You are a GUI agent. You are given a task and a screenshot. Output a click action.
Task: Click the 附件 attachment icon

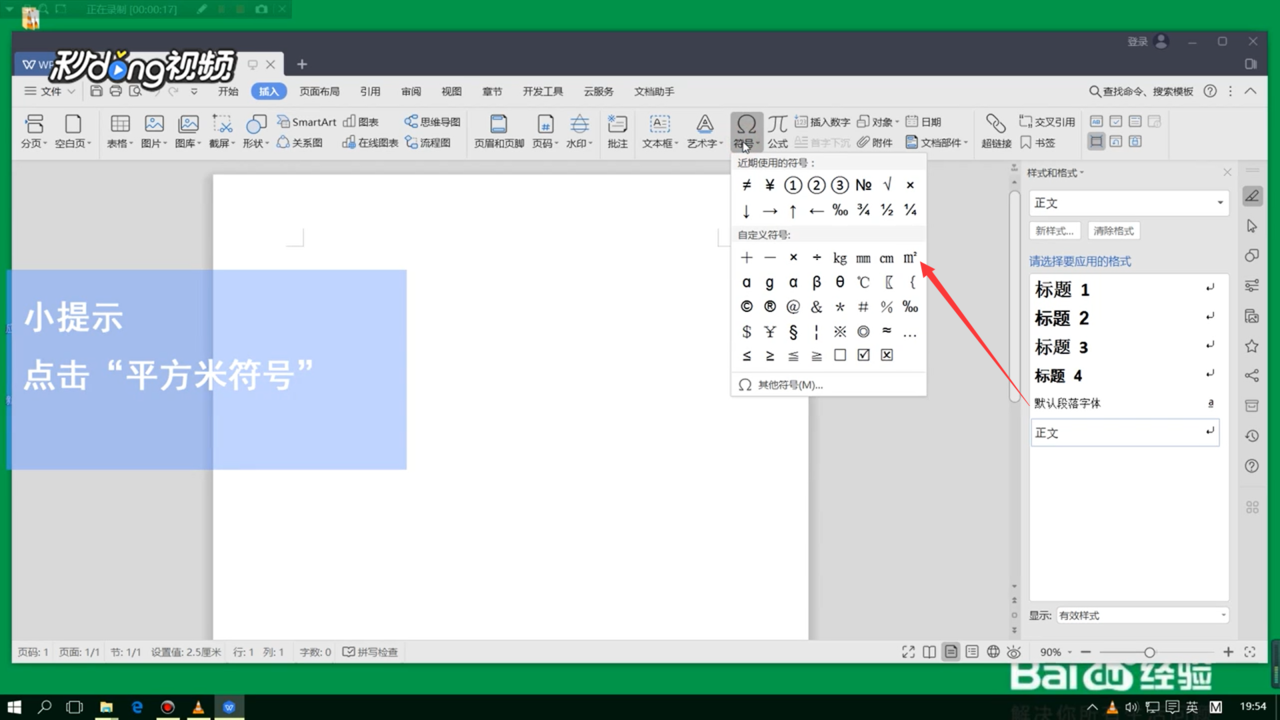tap(875, 143)
